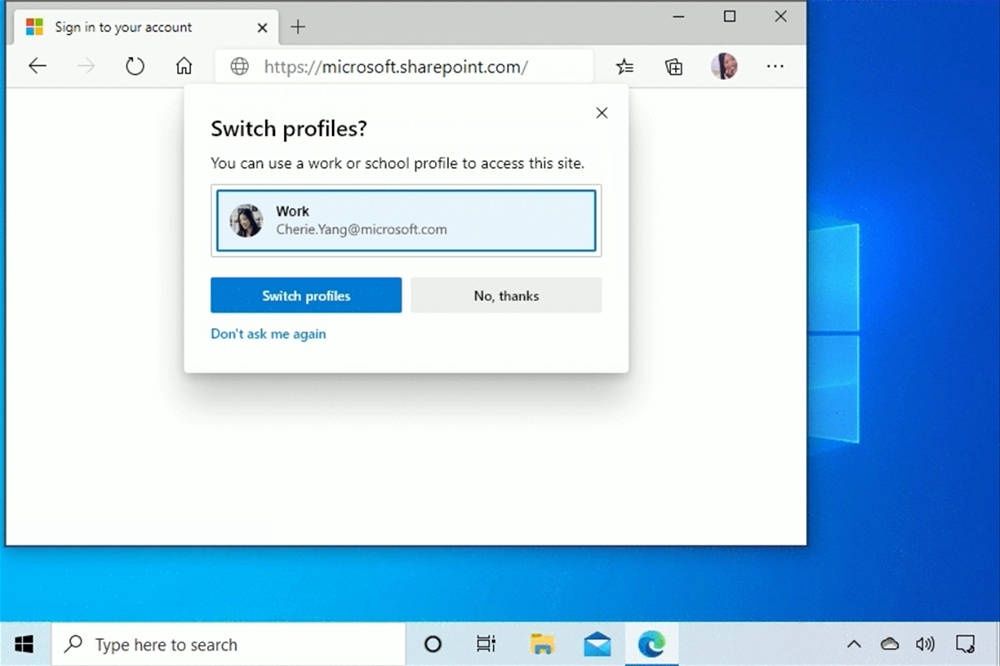This screenshot has width=1000, height=666.
Task: Refresh the page with the reload icon
Action: coord(135,66)
